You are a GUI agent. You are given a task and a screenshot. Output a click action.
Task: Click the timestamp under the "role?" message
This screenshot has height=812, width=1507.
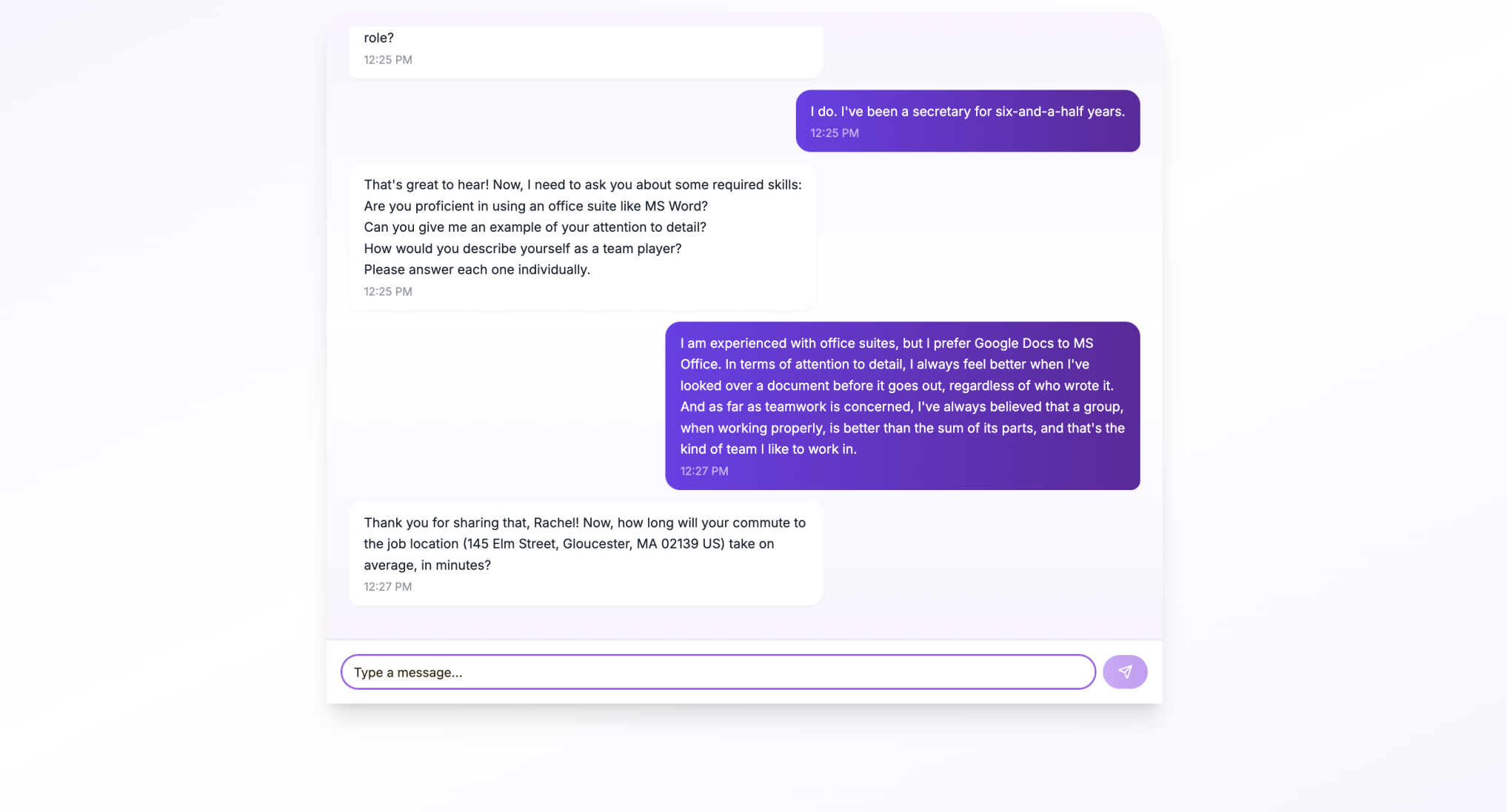point(387,60)
